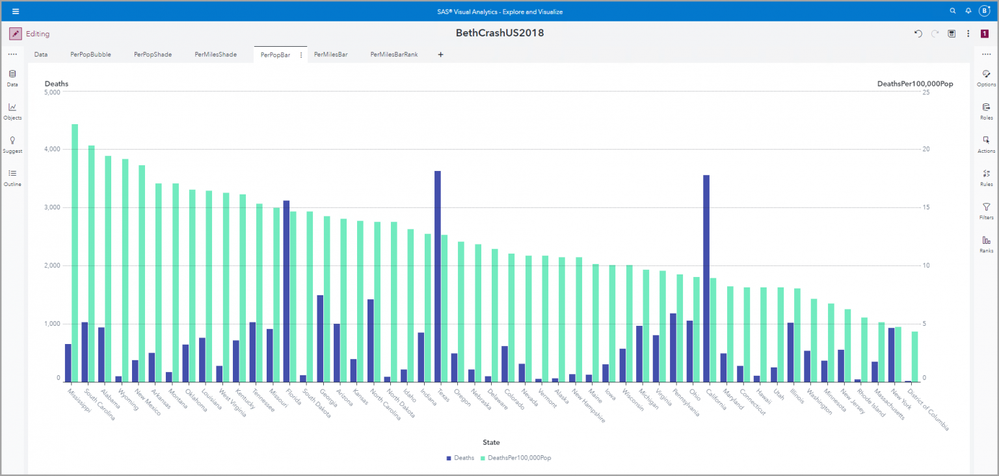Switch to the PerPopBubble tab

[90, 55]
